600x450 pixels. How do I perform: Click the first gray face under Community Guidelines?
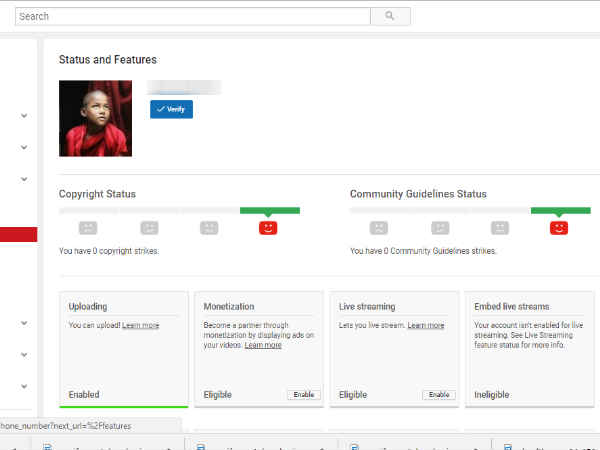click(x=379, y=228)
